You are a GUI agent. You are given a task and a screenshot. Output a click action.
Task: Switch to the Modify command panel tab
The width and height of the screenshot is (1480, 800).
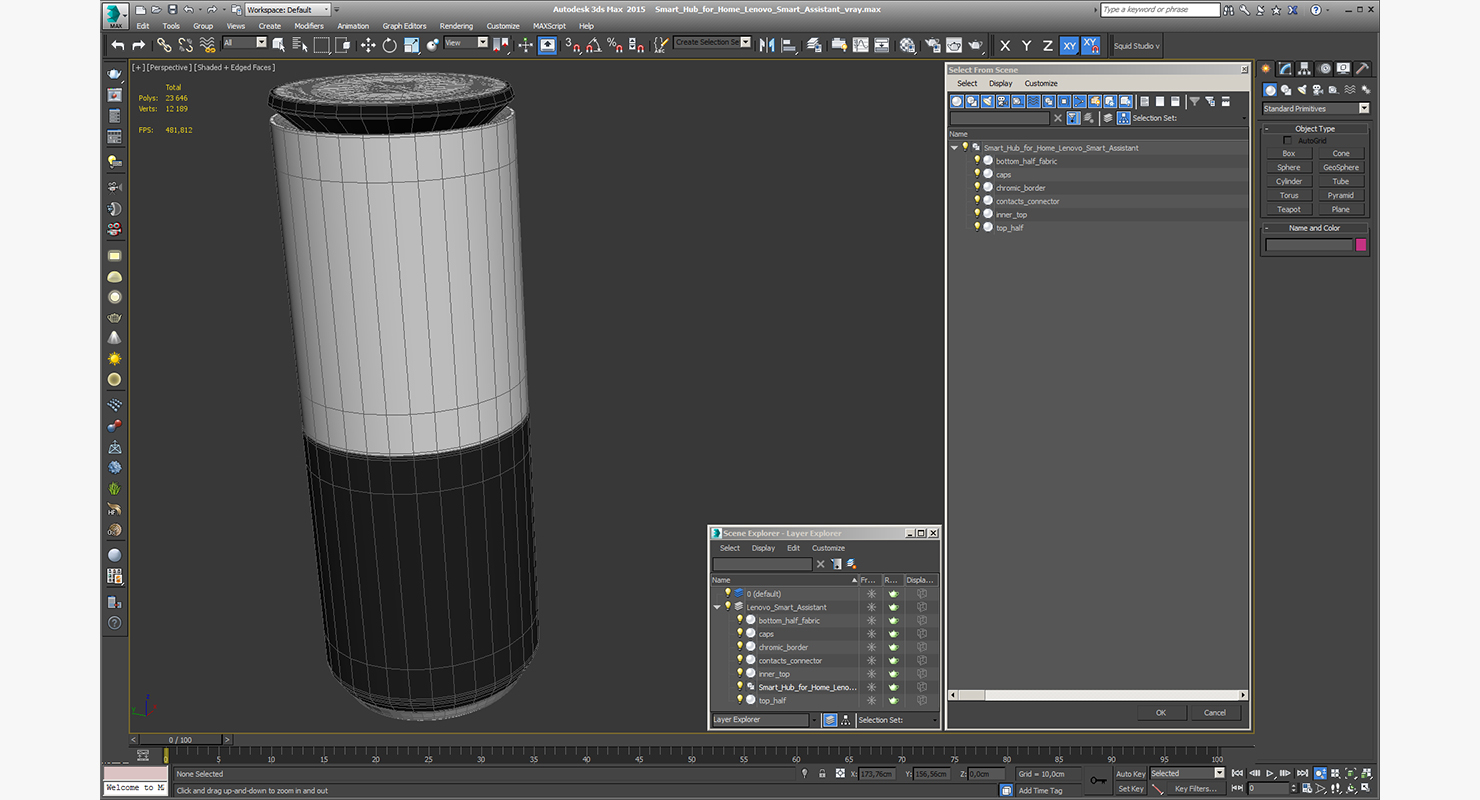[x=1285, y=69]
